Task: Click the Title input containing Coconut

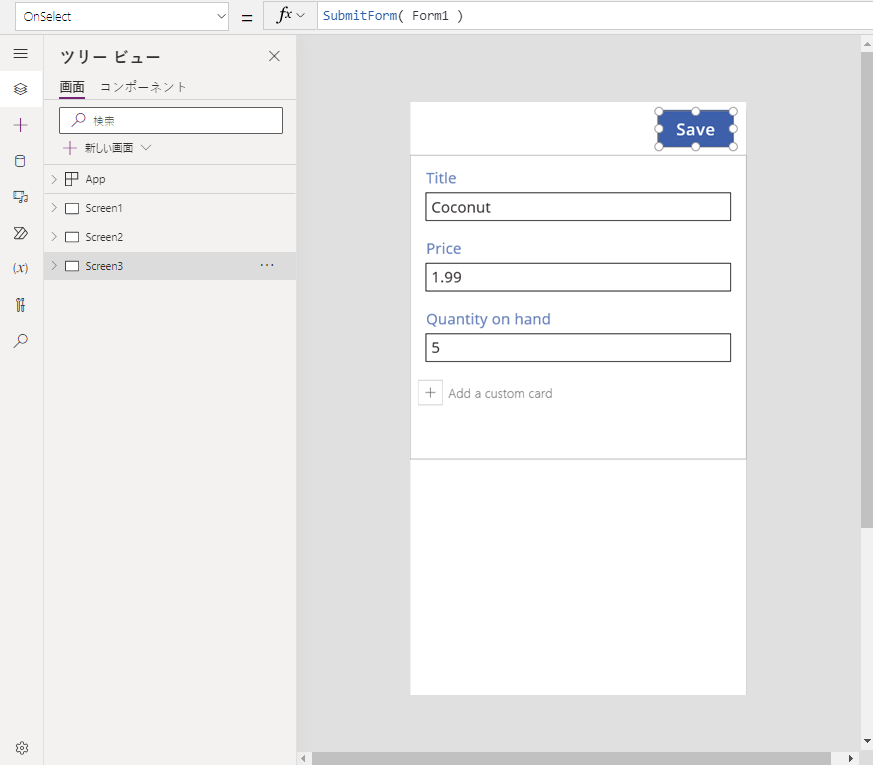Action: pyautogui.click(x=578, y=207)
